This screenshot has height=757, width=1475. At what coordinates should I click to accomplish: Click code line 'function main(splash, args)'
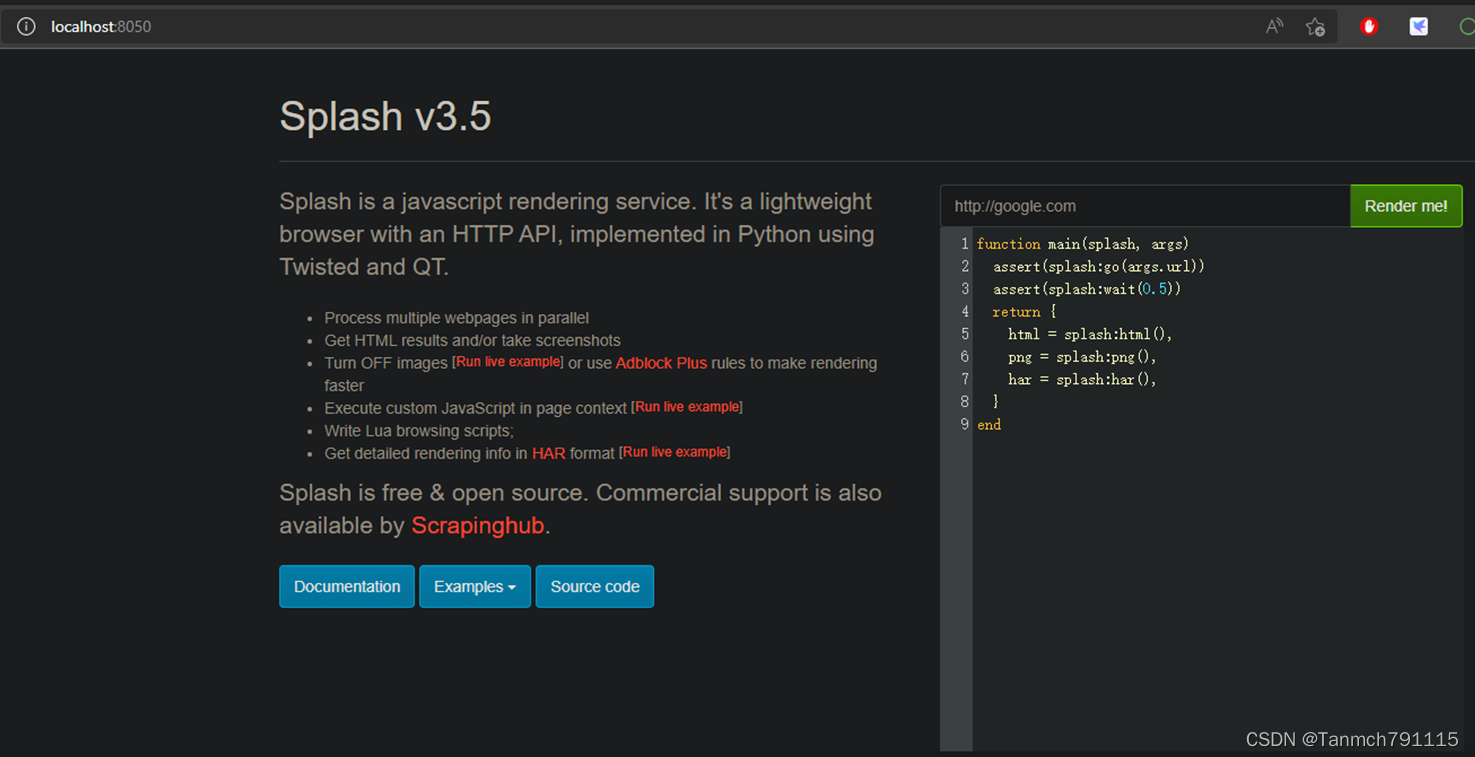(x=1083, y=244)
